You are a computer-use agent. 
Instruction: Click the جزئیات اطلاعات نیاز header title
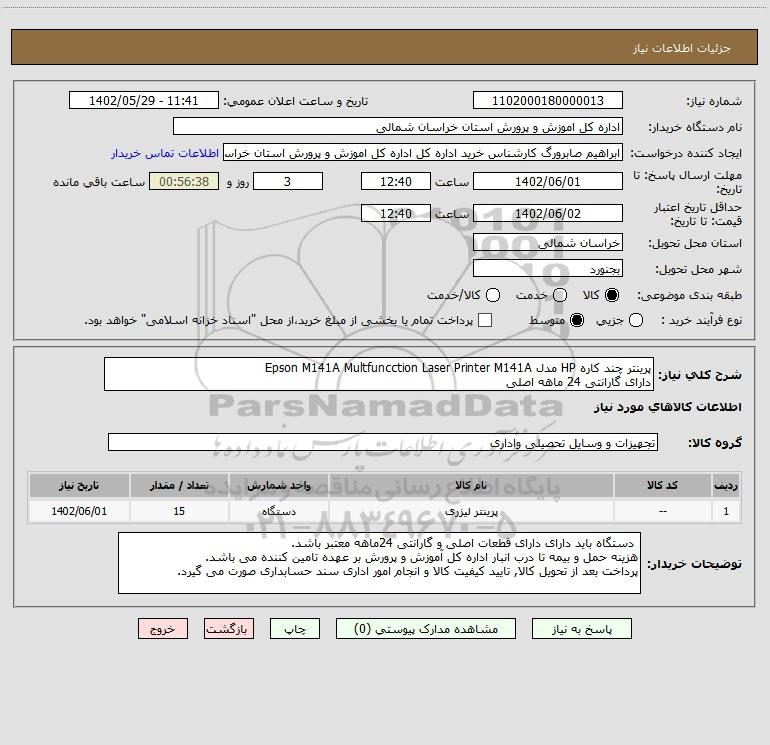(681, 48)
